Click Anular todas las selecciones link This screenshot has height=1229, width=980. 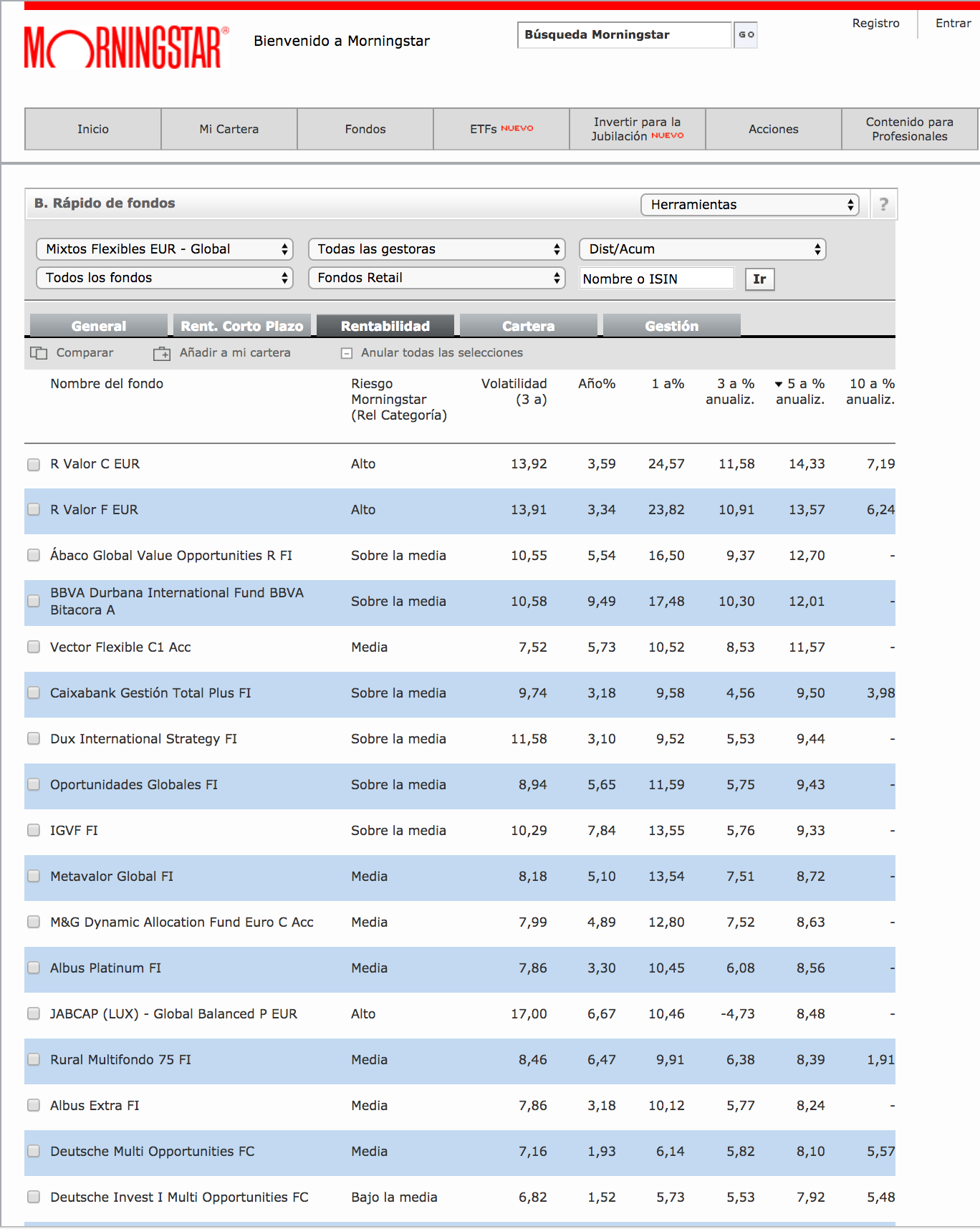442,352
